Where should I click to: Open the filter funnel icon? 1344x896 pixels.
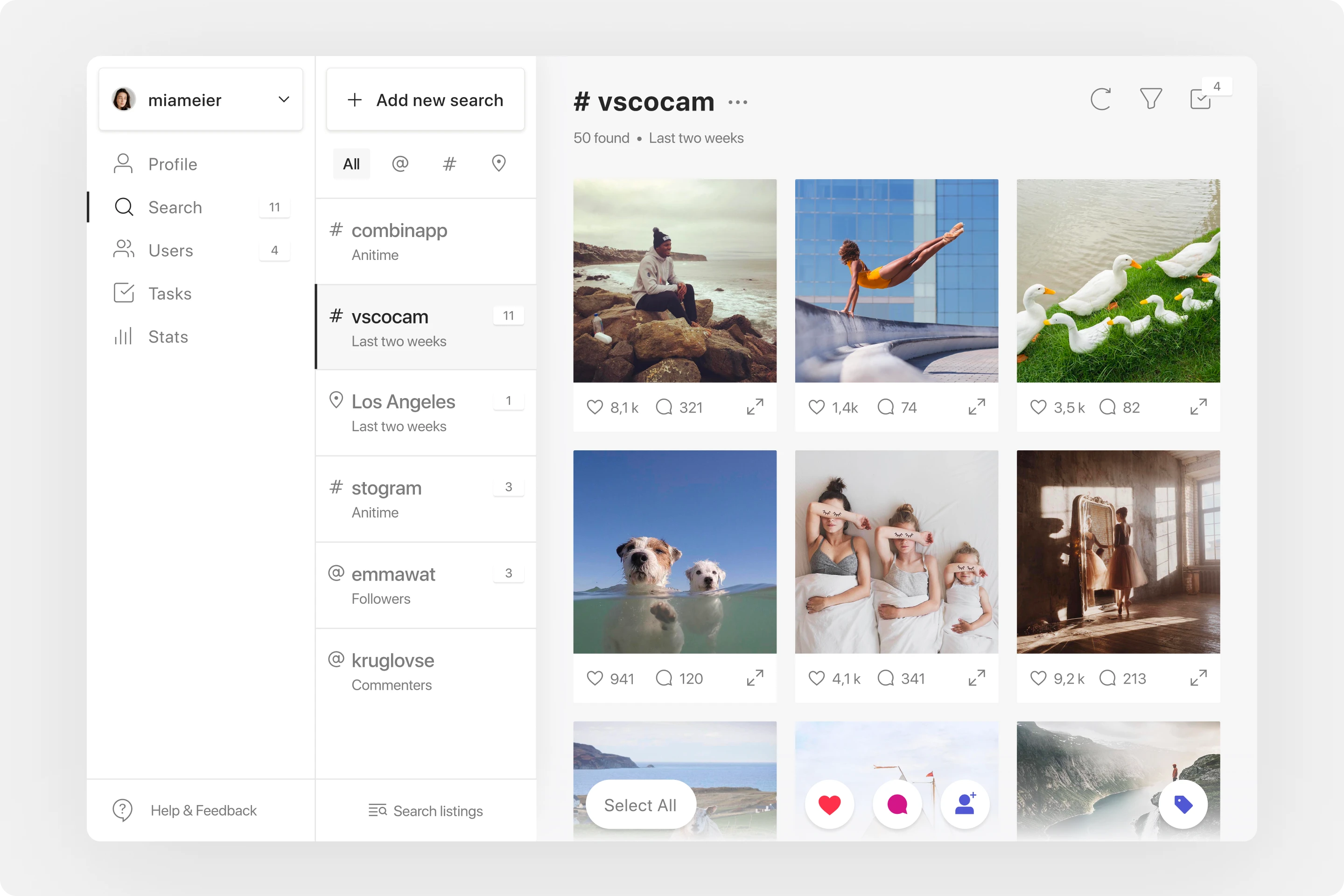pyautogui.click(x=1151, y=98)
